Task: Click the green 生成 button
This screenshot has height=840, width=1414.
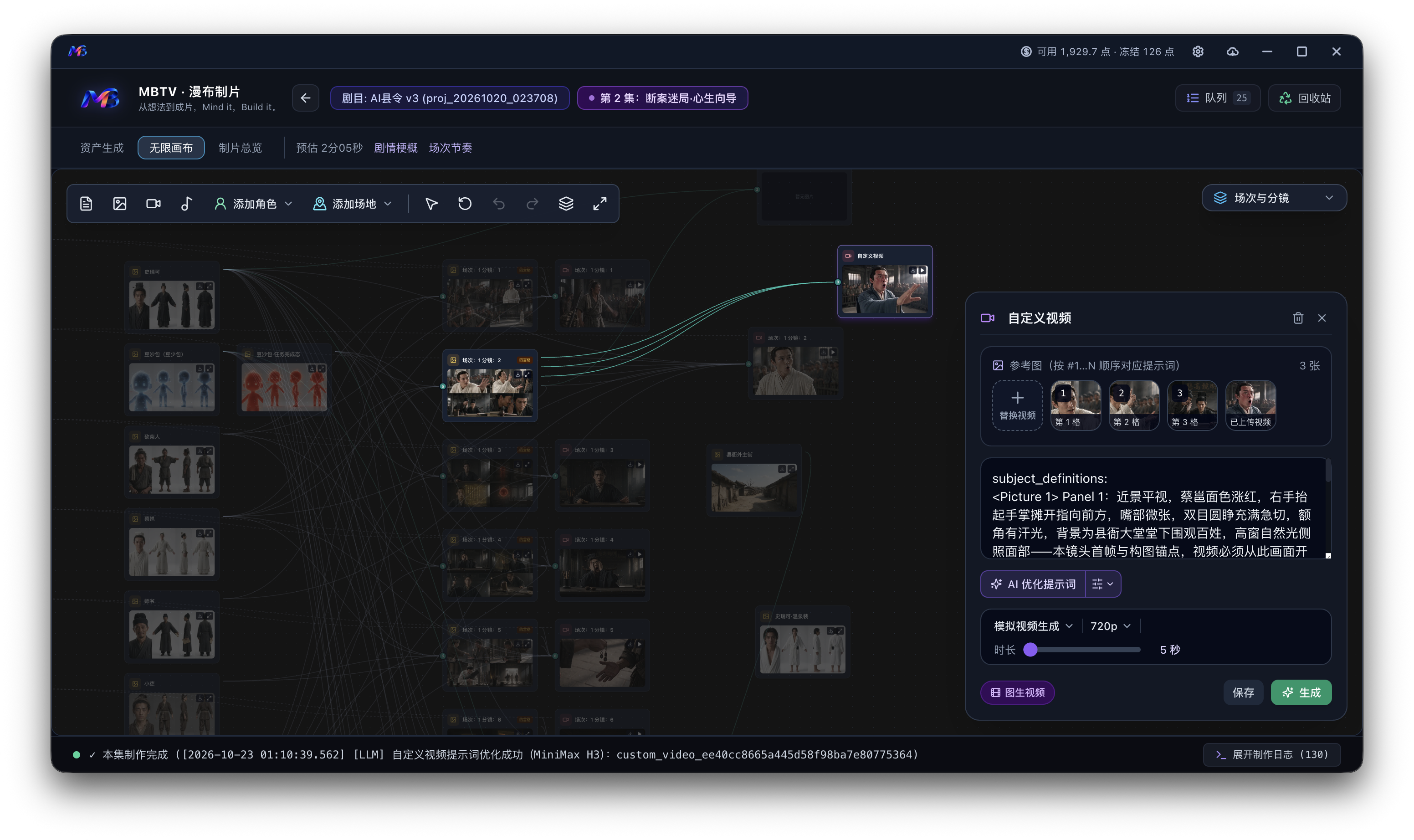Action: (1301, 692)
